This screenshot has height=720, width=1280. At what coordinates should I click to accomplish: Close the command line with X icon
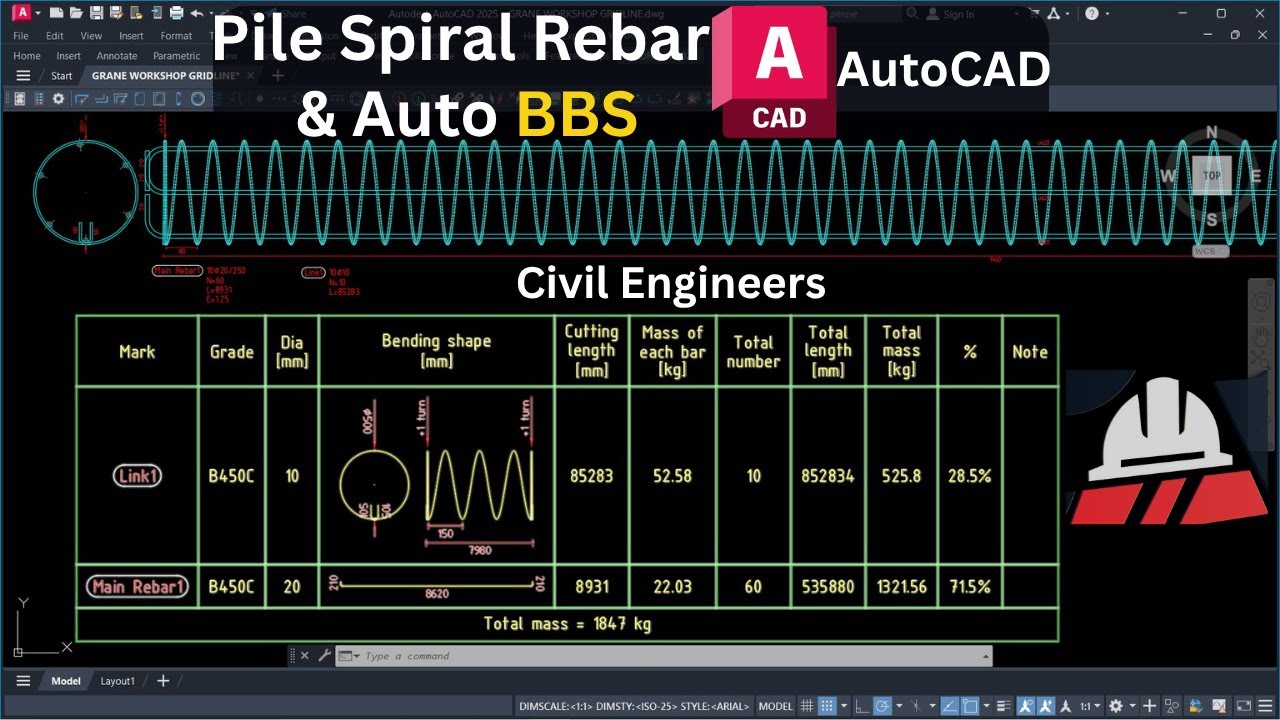click(305, 656)
